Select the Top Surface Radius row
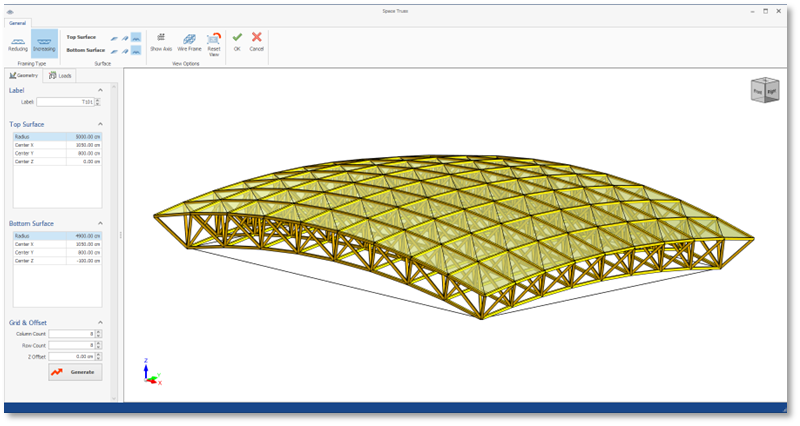Screen dimensions: 800x426 point(56,136)
